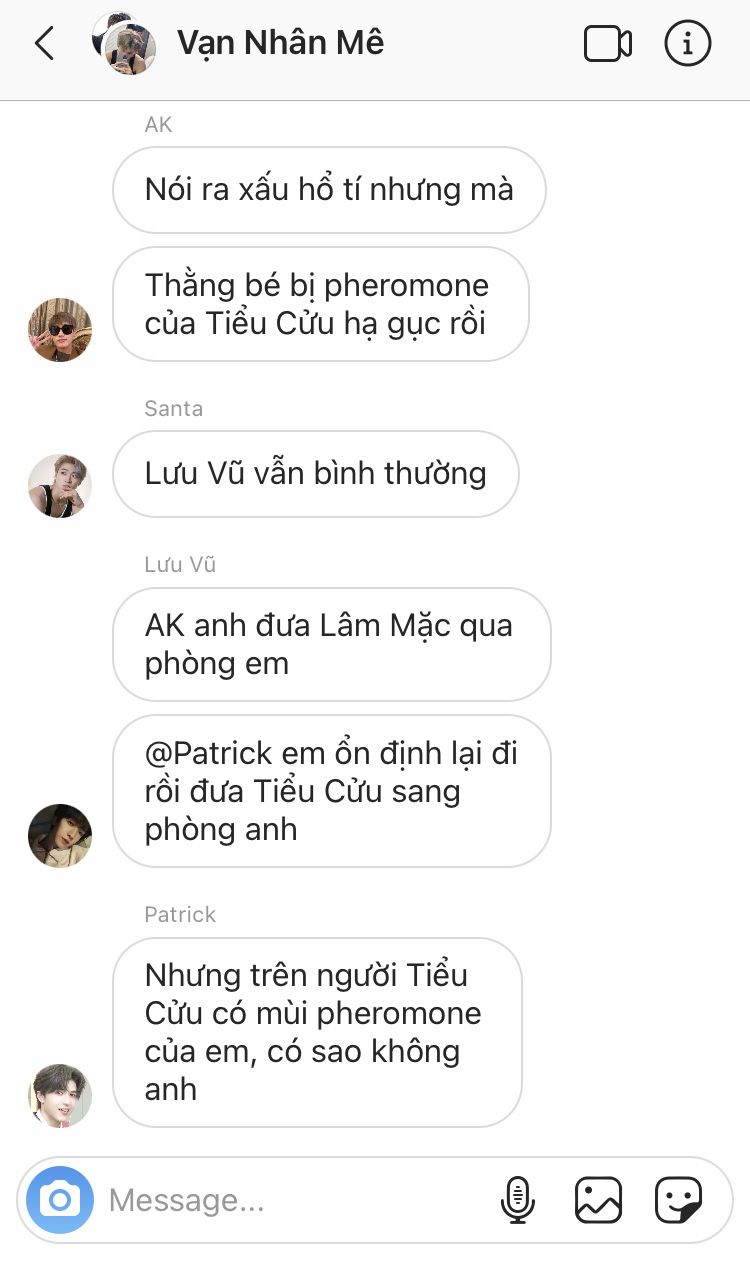Select the message 'Nói ra xấu hổ tí nhưng mà'
Viewport: 750px width, 1280px height.
point(329,190)
